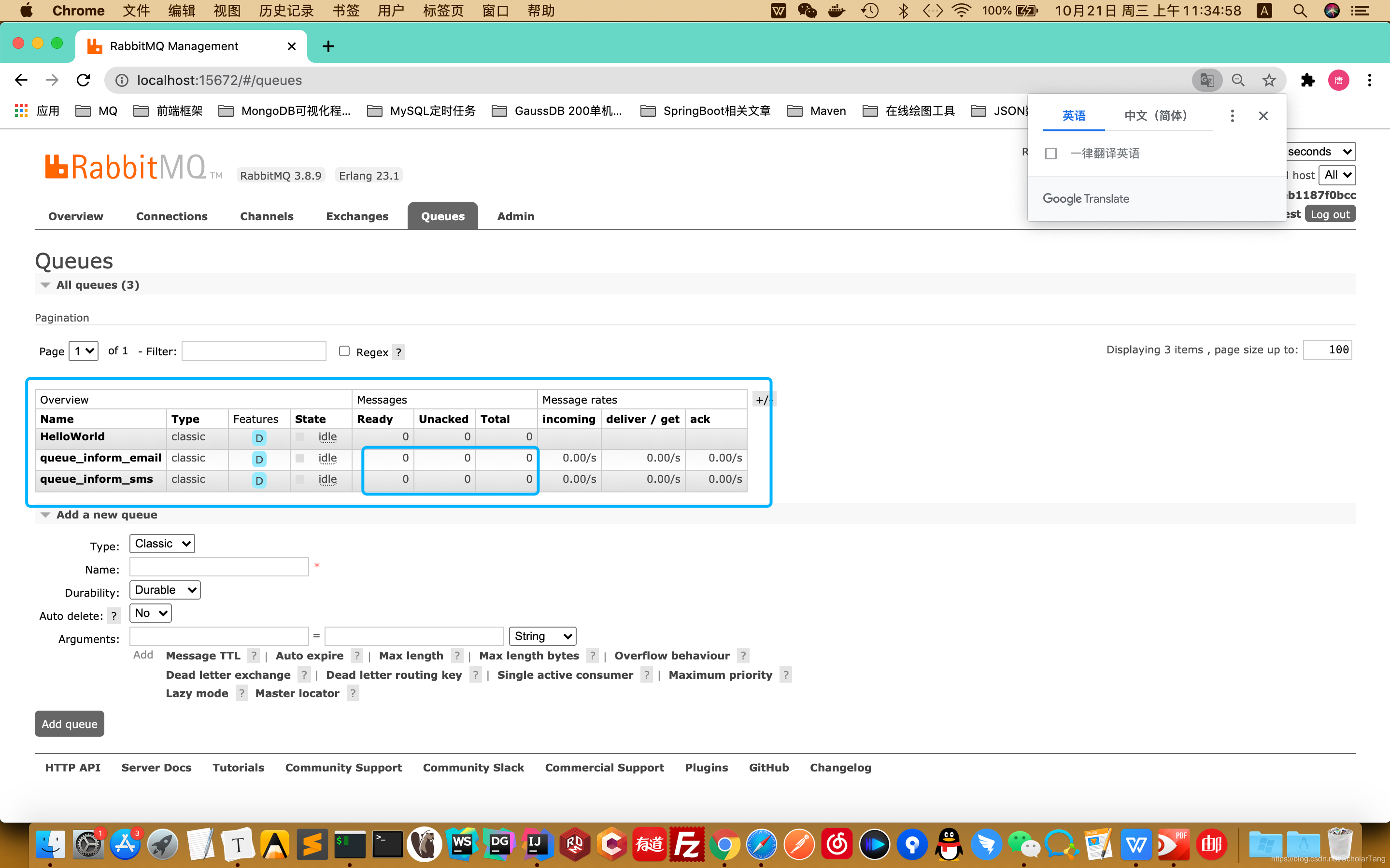Click the D feature badge for HelloWorld
This screenshot has height=868, width=1390.
[x=259, y=438]
